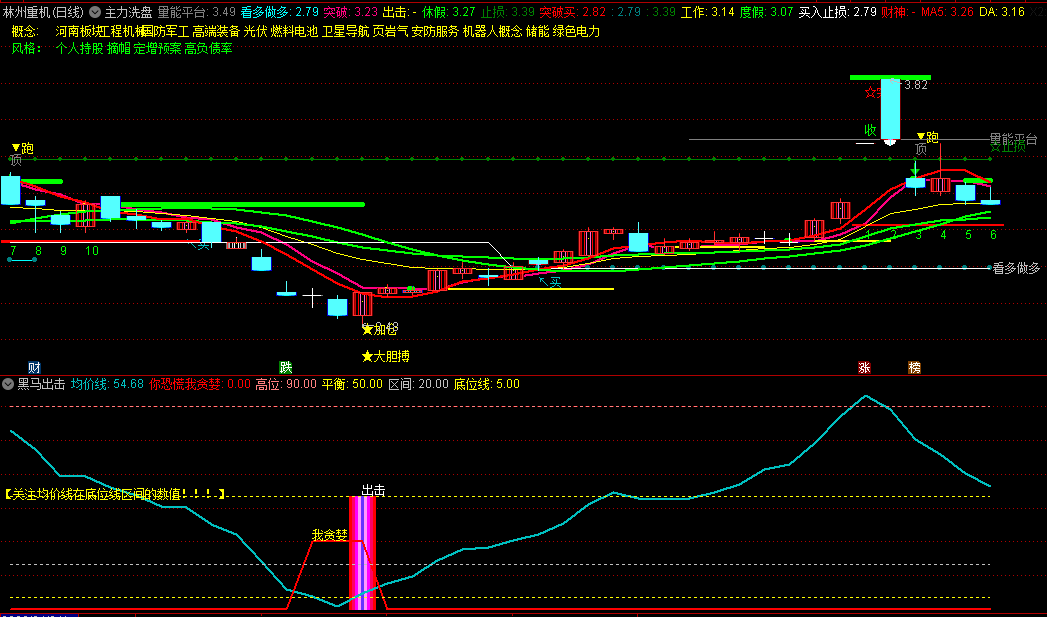The width and height of the screenshot is (1047, 617).
Task: Click the 区间: 20.00 value
Action: click(418, 384)
